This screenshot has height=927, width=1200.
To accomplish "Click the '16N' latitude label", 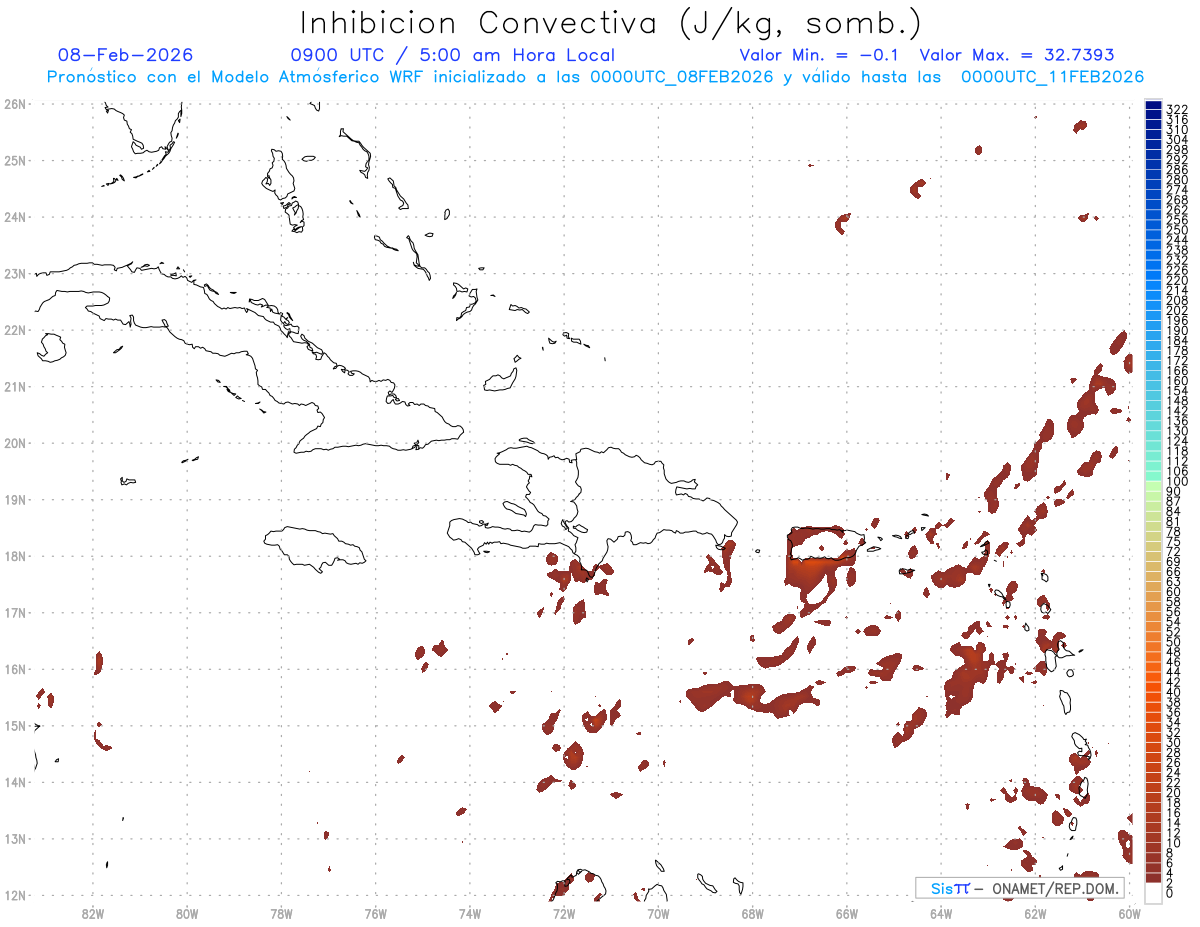I will tap(14, 669).
